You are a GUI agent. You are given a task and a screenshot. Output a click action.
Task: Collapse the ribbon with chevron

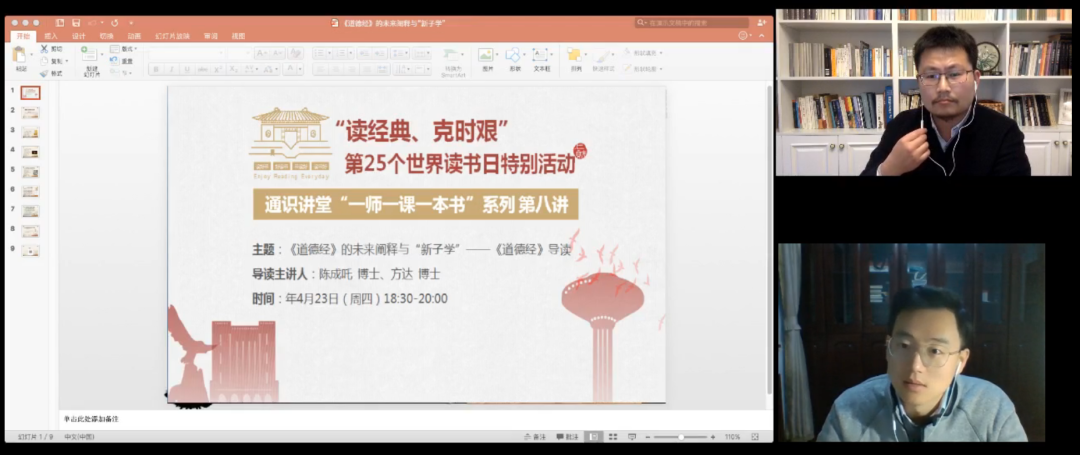coord(760,36)
